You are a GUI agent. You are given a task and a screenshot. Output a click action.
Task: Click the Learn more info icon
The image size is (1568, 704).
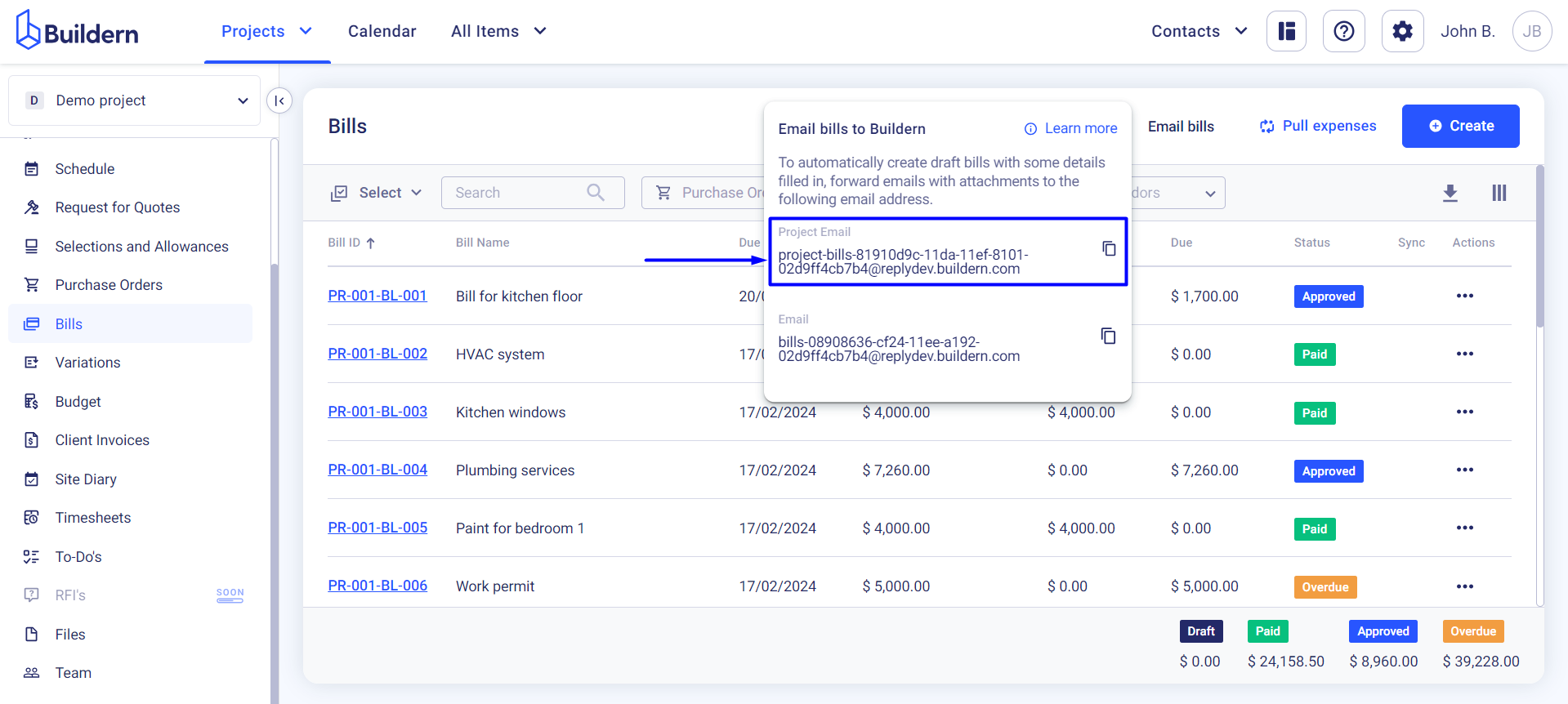coord(1030,129)
